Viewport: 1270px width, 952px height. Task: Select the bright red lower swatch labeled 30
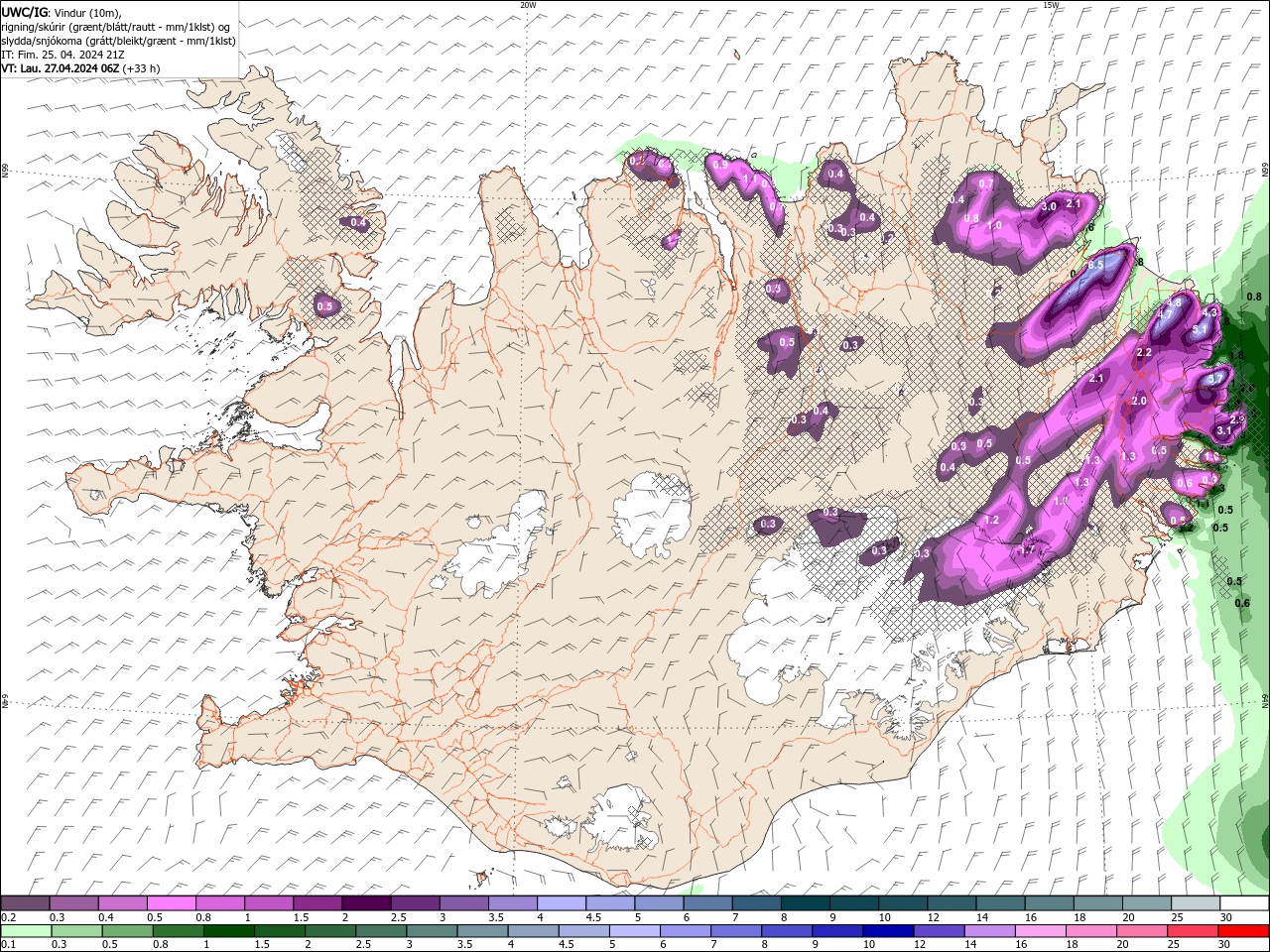[1243, 931]
